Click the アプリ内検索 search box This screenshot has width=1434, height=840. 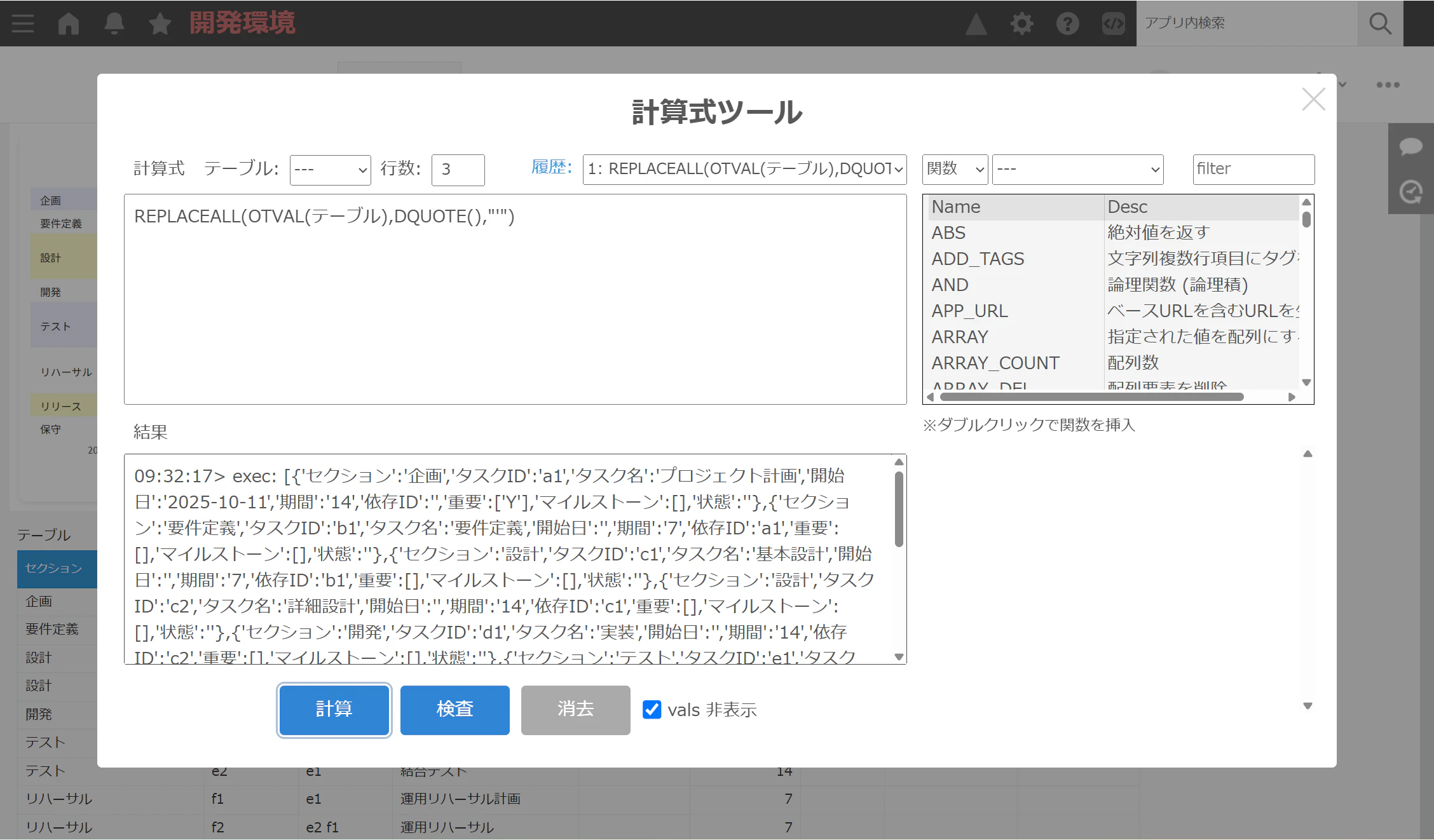[1247, 24]
